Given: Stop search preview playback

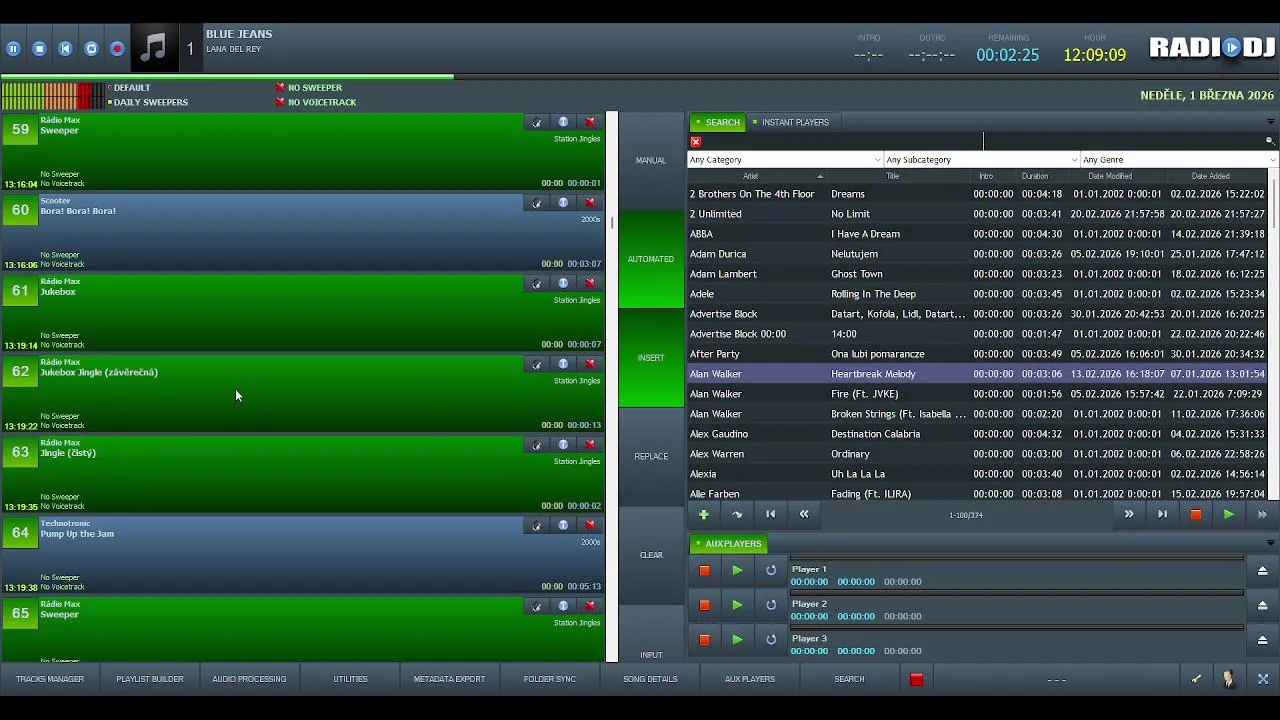Looking at the screenshot, I should pos(1195,515).
